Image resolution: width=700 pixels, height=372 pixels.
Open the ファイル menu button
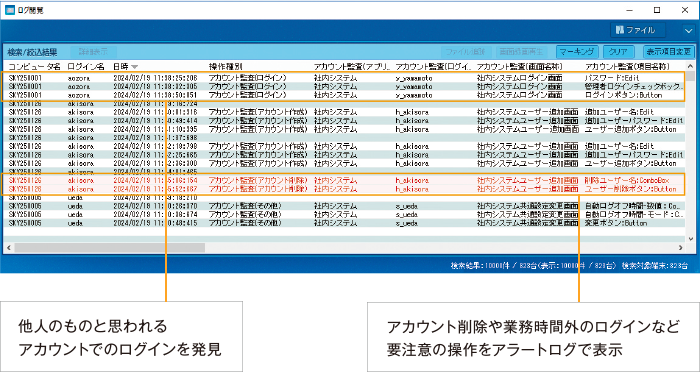pos(638,30)
